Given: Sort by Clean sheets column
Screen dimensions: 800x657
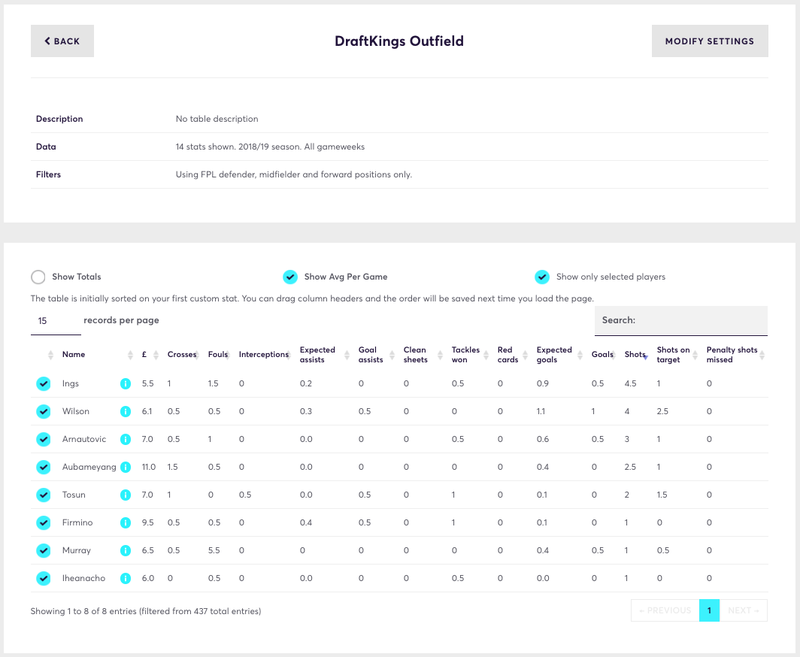Looking at the screenshot, I should click(422, 355).
